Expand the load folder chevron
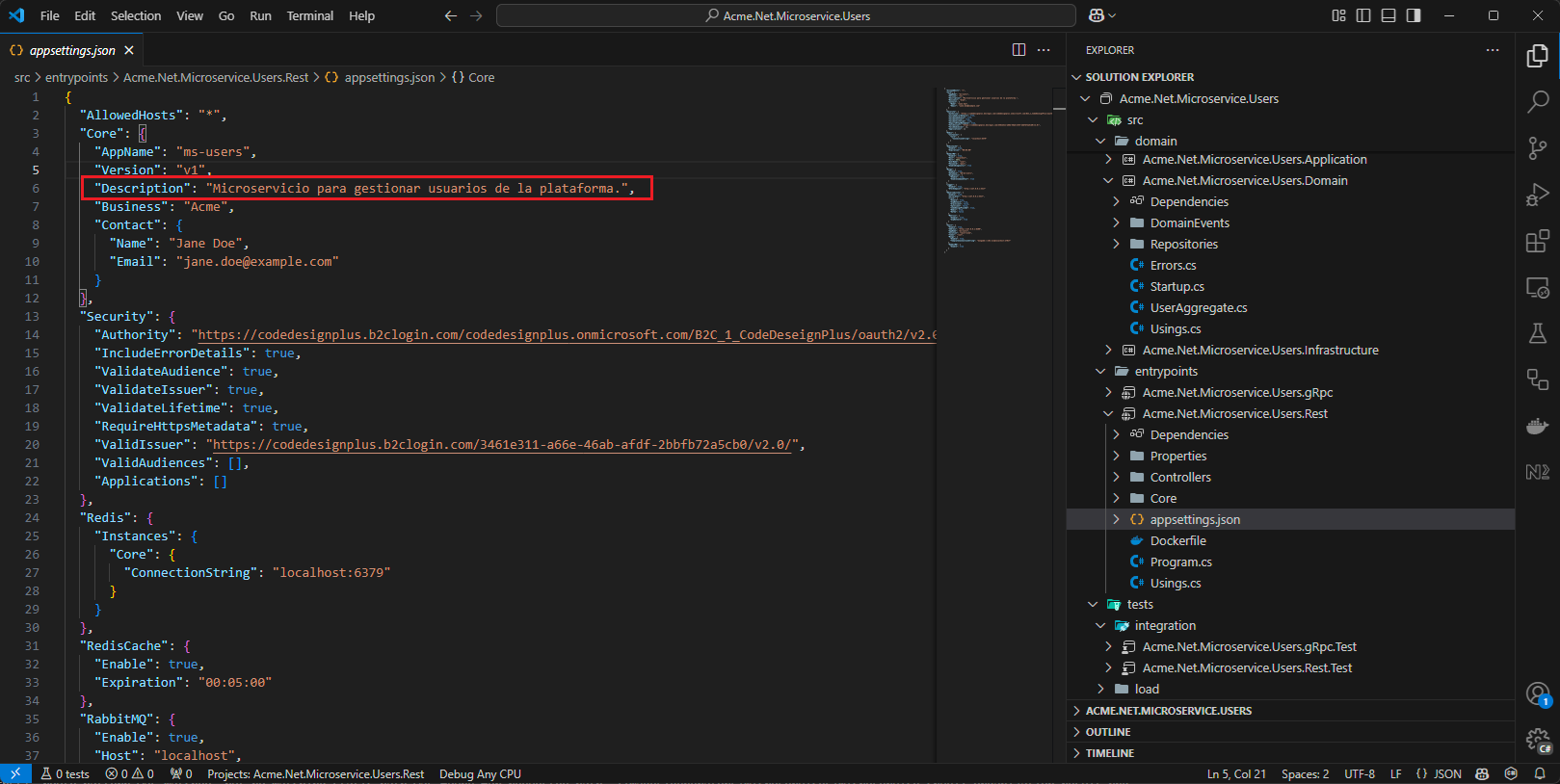Image resolution: width=1560 pixels, height=784 pixels. point(1101,690)
